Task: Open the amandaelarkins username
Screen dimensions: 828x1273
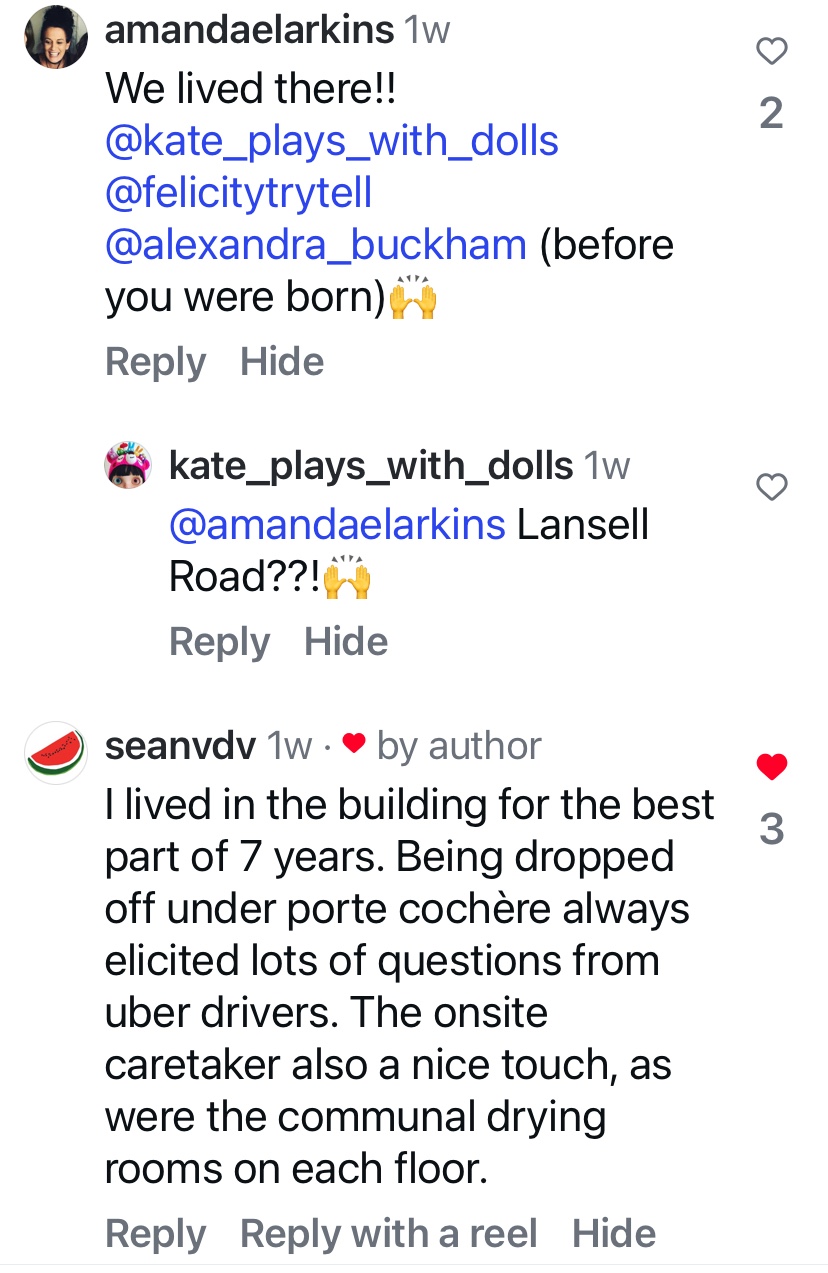Action: [x=249, y=31]
